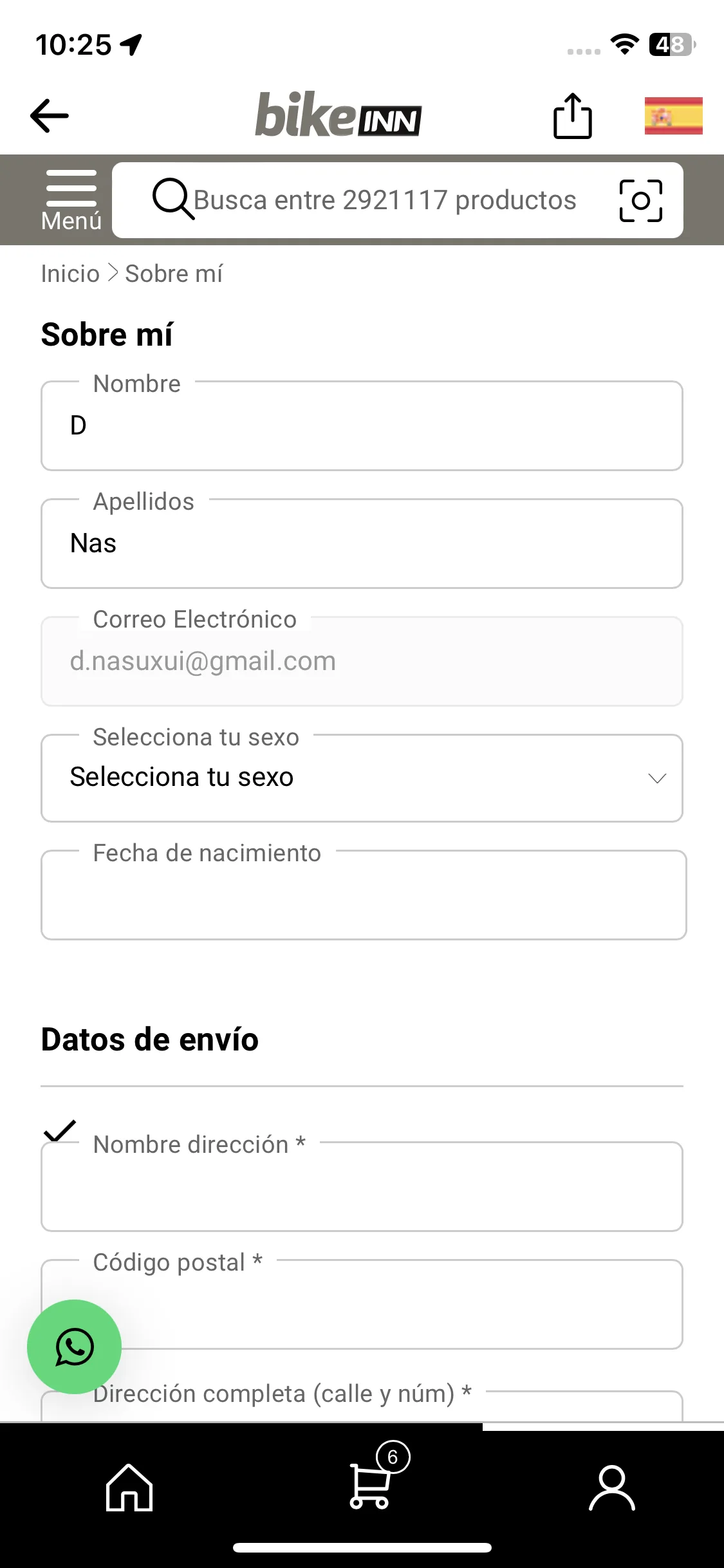Image resolution: width=724 pixels, height=1568 pixels.
Task: Focus the Código postal field
Action: click(362, 1304)
